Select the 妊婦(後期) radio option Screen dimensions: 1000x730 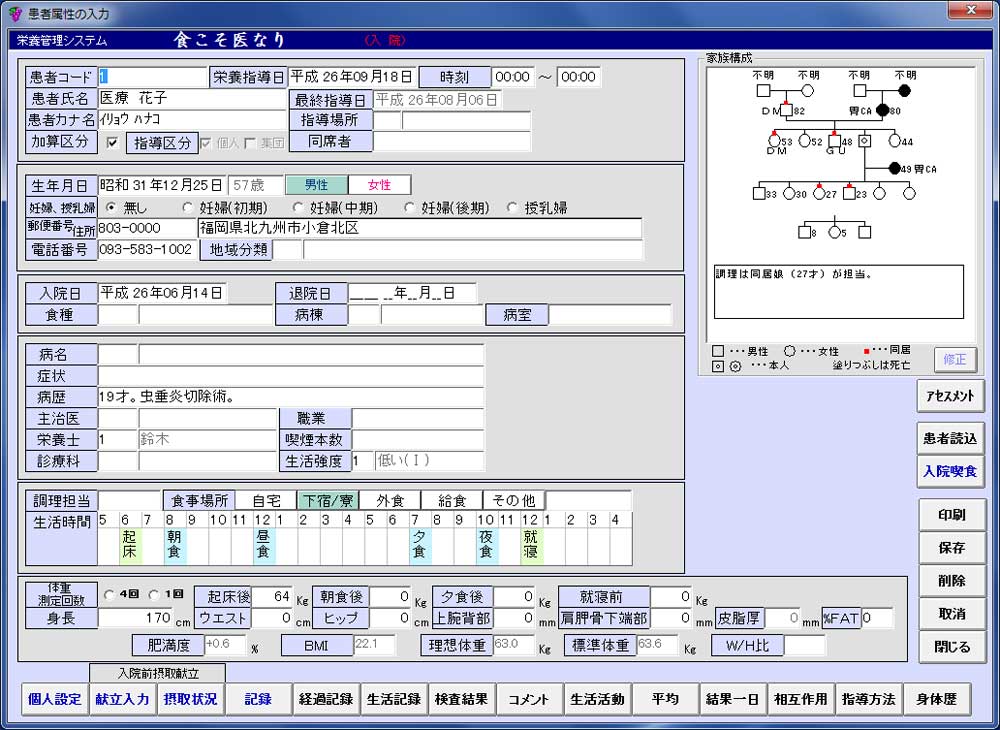pos(409,208)
